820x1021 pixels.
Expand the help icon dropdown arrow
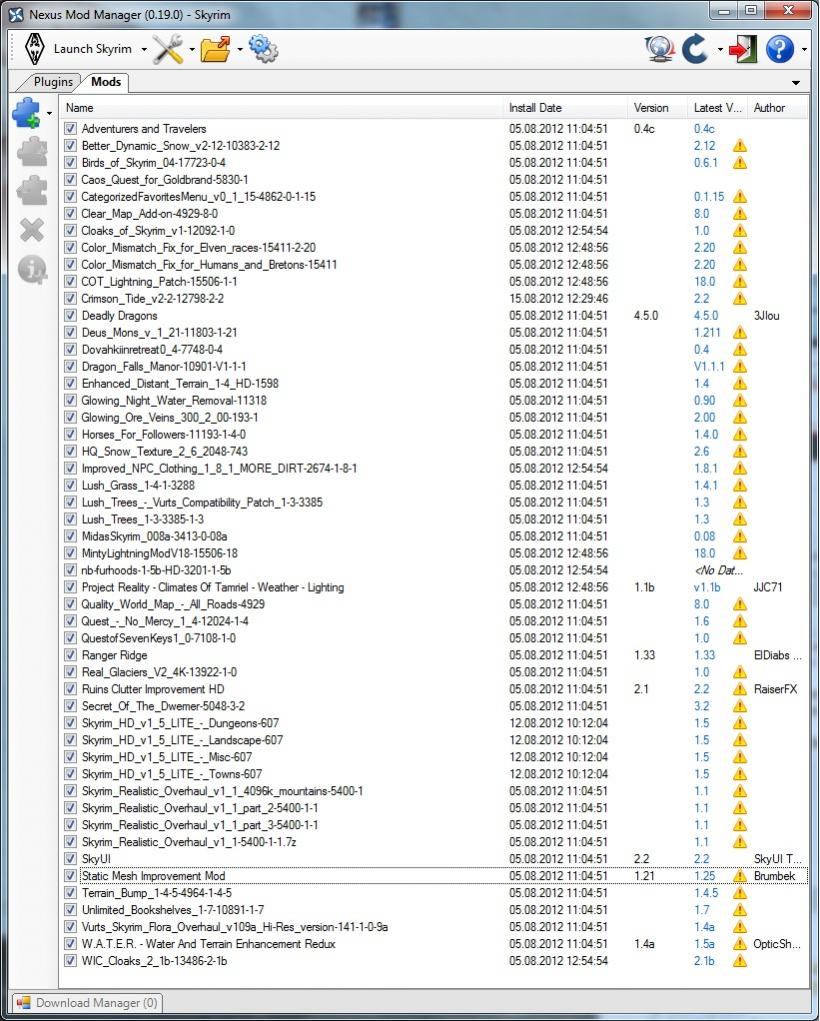coord(804,49)
